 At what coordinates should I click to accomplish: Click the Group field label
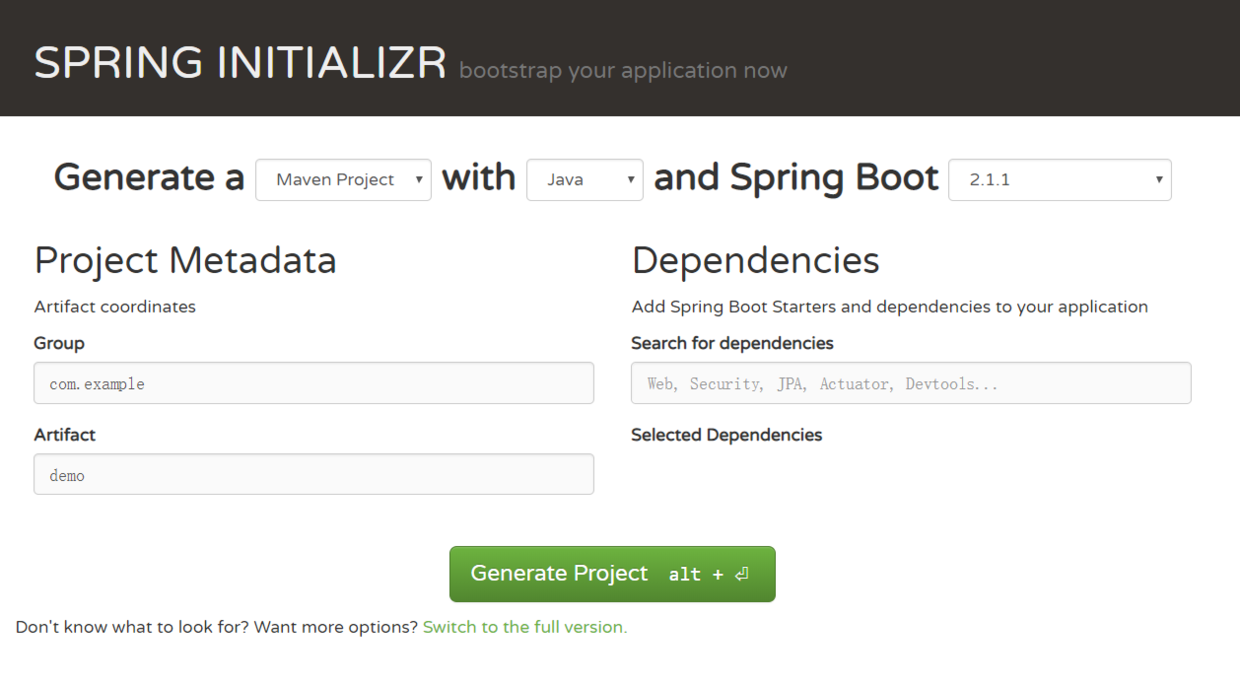click(x=59, y=343)
